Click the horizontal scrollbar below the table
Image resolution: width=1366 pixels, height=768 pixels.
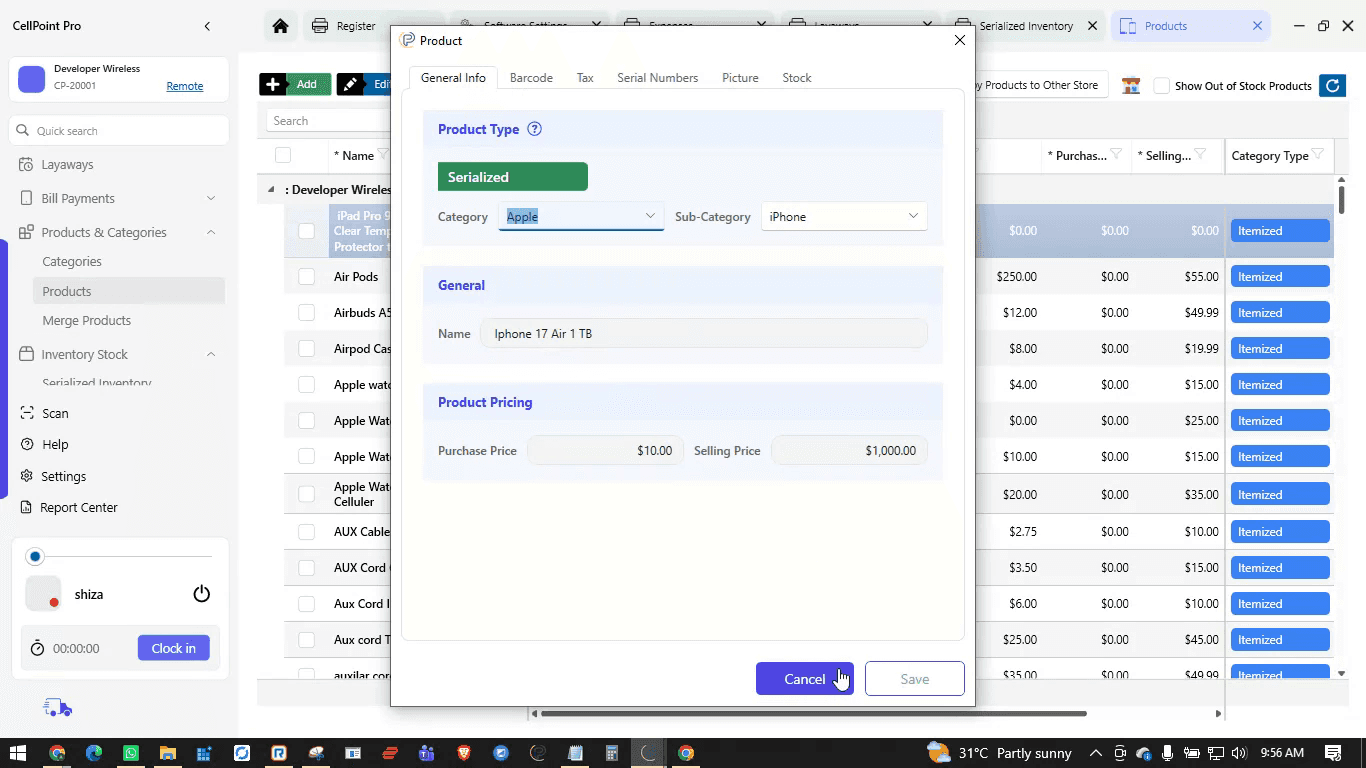(814, 714)
